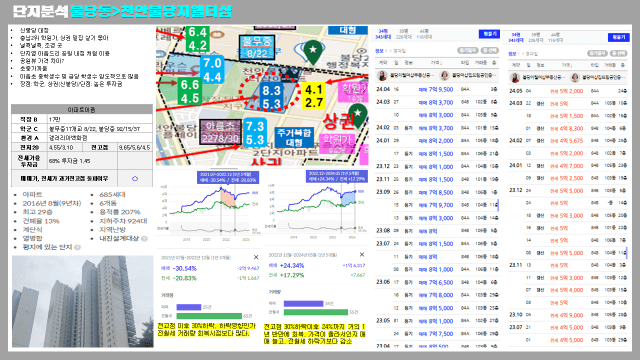640x360 pixels.
Task: Open the apartment tower photo
Action: tap(82, 302)
